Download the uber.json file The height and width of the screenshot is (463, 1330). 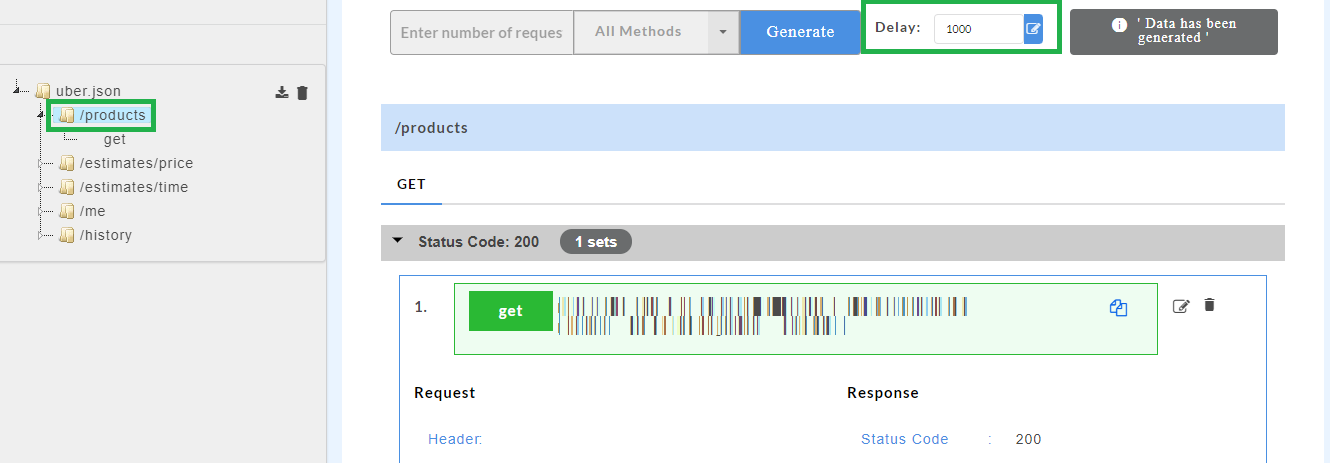(282, 92)
